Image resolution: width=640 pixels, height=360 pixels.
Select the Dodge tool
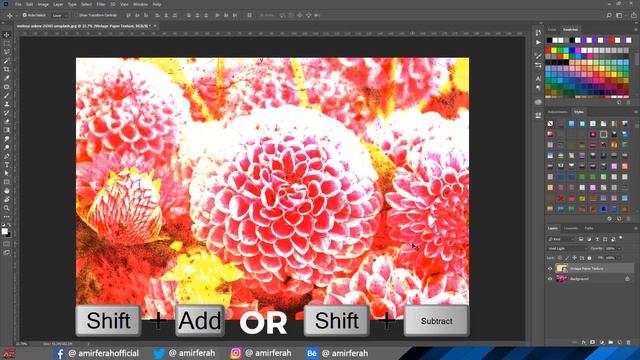[x=7, y=147]
